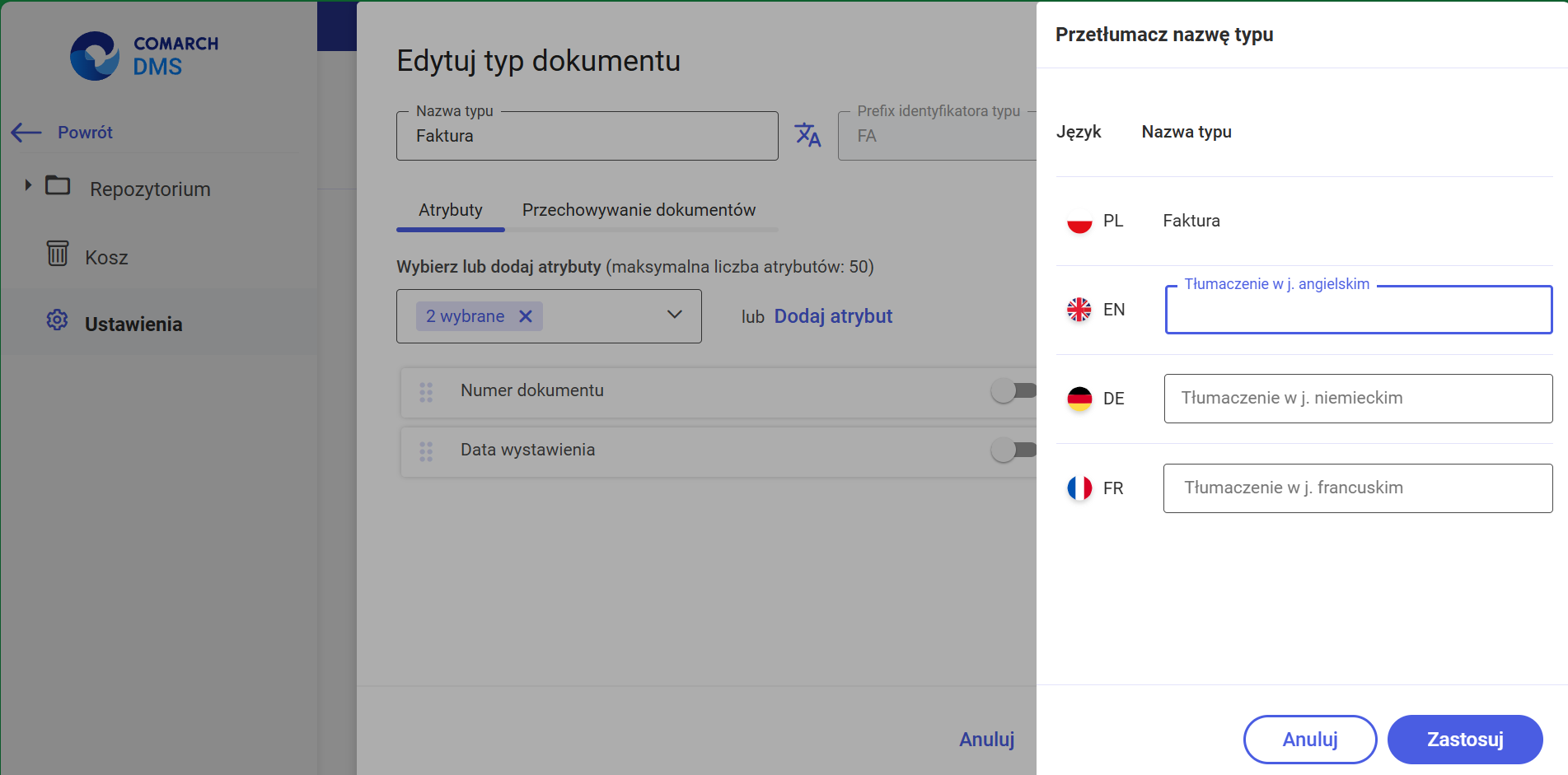
Task: Click the Język column header
Action: tap(1079, 132)
